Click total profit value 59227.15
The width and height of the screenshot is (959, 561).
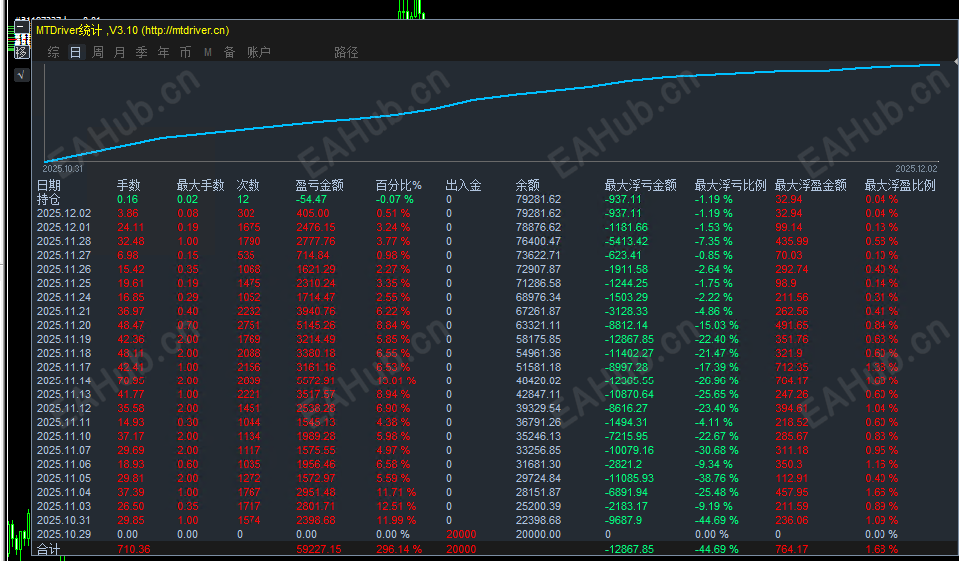(319, 549)
